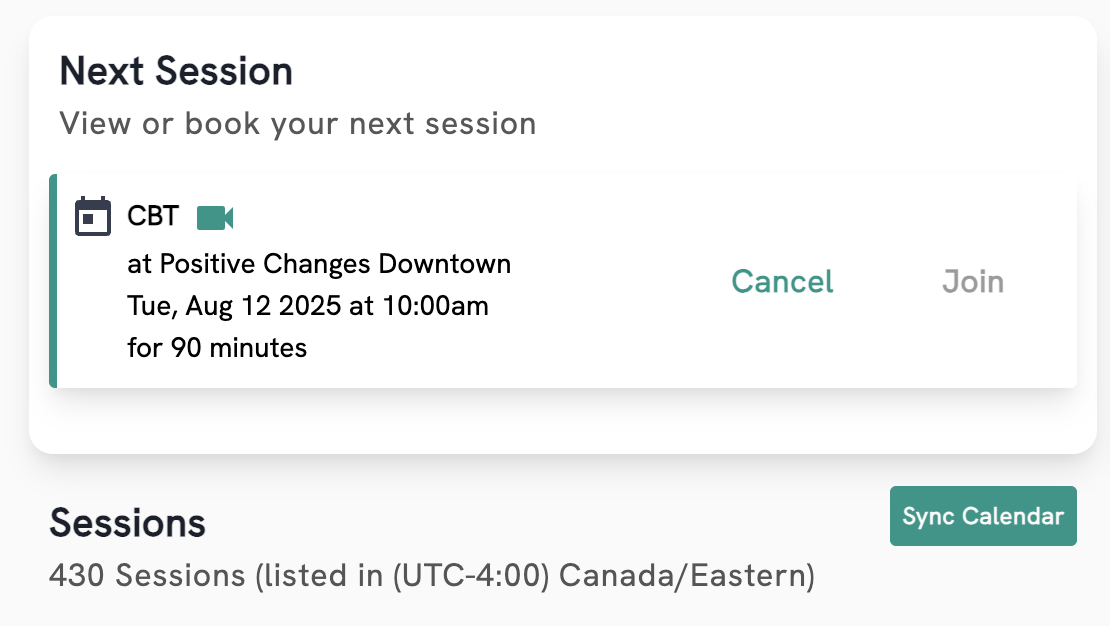Click 'View or book your next session' subtitle
Viewport: 1110px width, 626px height.
point(298,124)
